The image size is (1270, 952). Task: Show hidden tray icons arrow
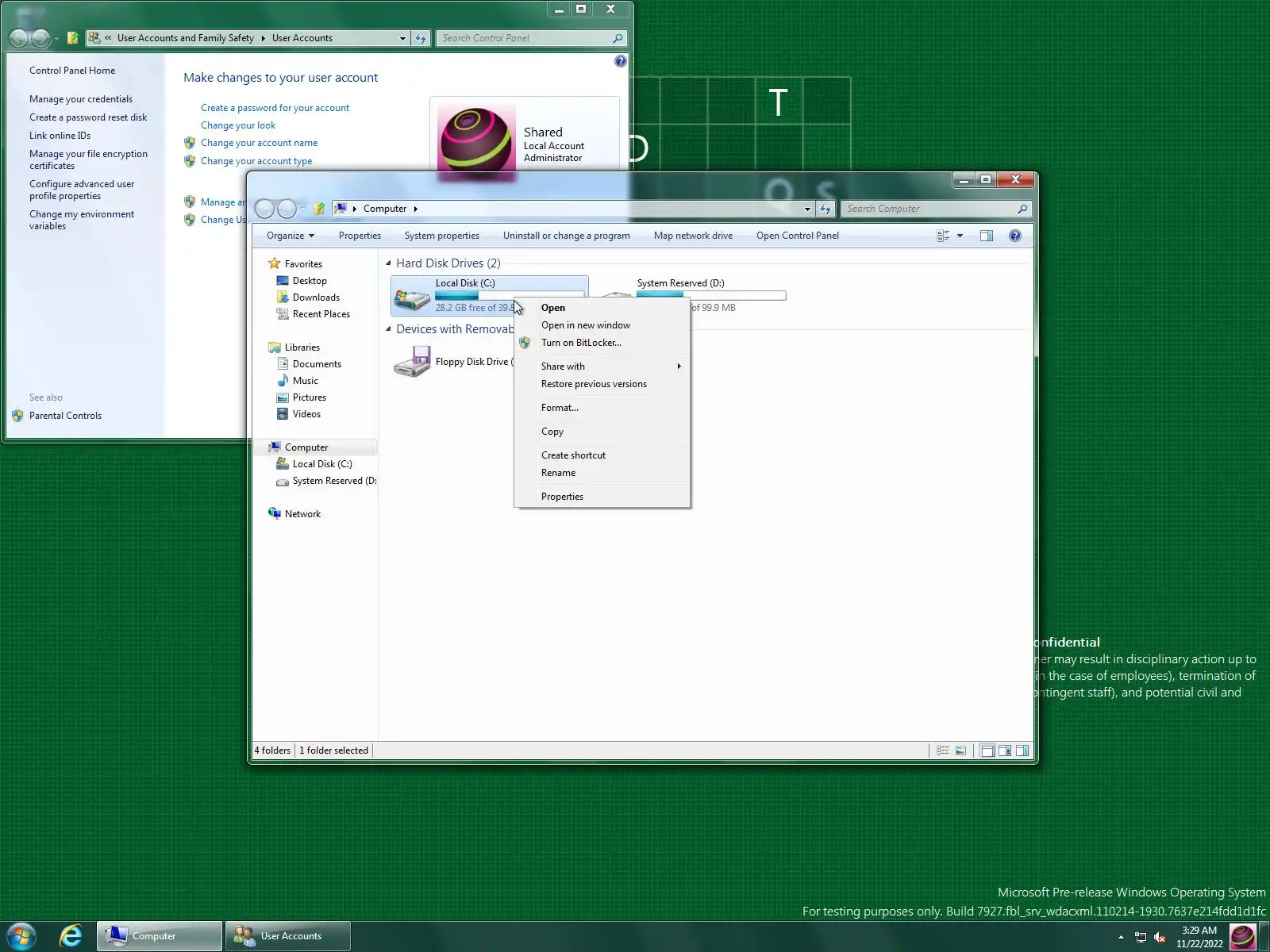1121,937
